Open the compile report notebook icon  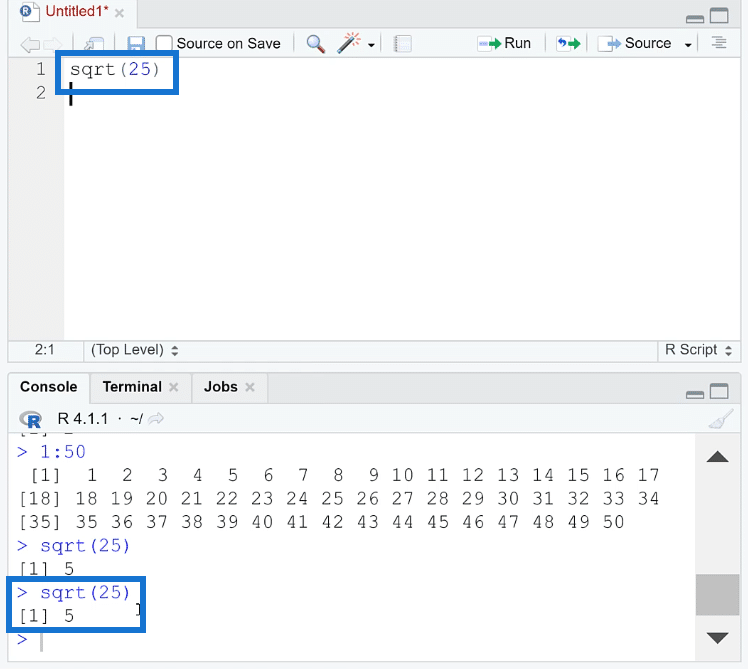click(x=402, y=44)
